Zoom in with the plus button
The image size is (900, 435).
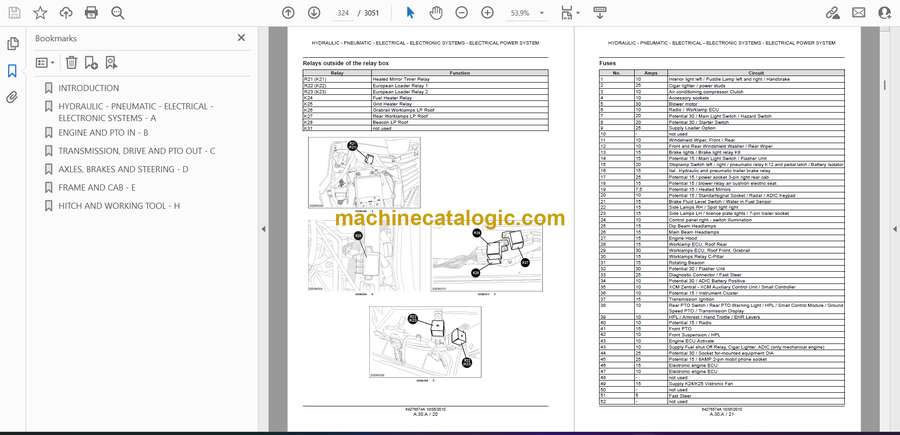pos(487,13)
